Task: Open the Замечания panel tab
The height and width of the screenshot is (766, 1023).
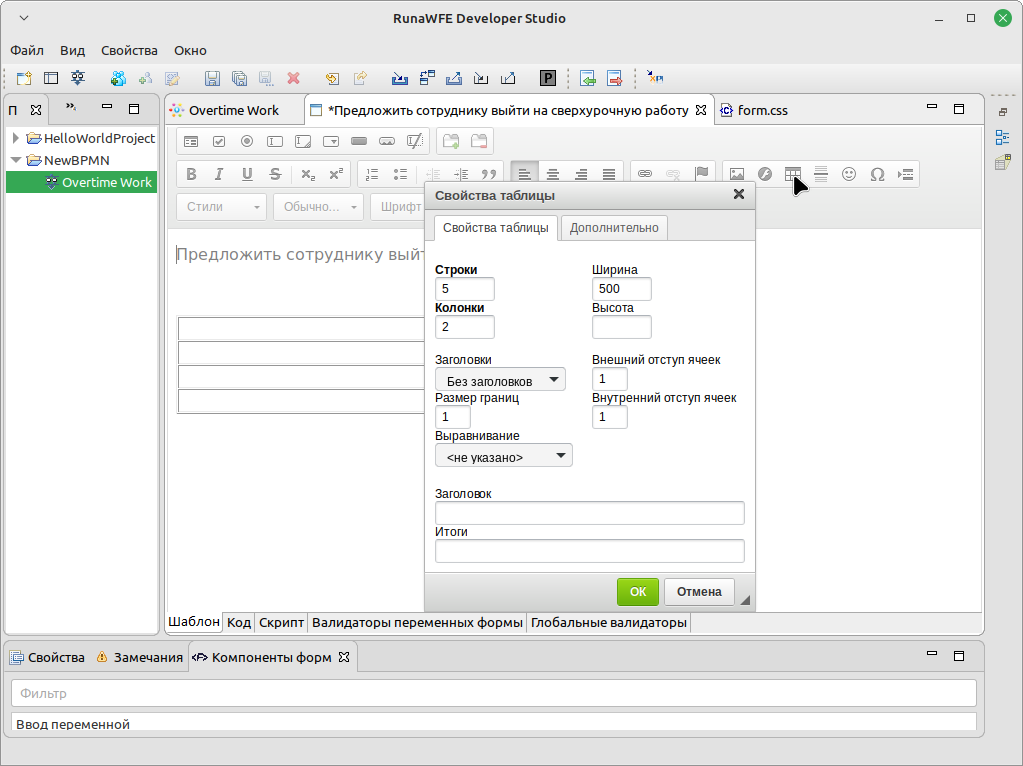Action: click(140, 658)
